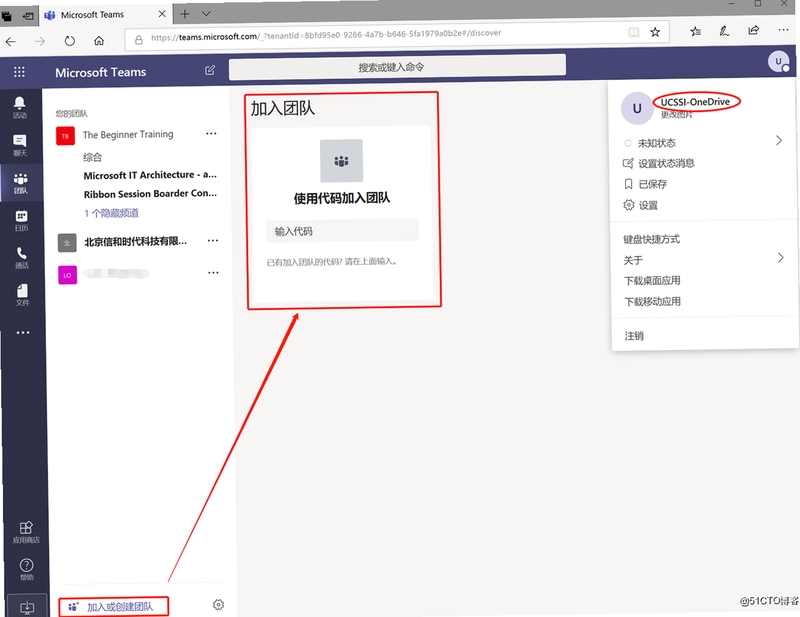
Task: Click the search or command box
Action: [397, 67]
